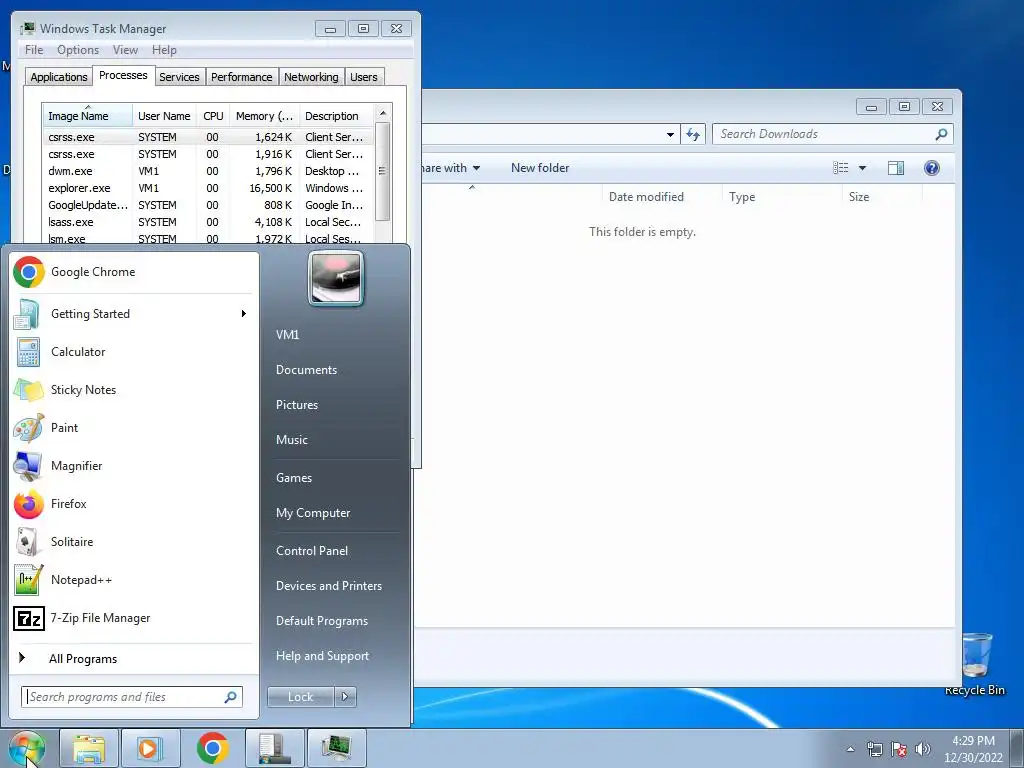The width and height of the screenshot is (1024, 768).
Task: Select the lsass.exe process row
Action: coord(208,222)
